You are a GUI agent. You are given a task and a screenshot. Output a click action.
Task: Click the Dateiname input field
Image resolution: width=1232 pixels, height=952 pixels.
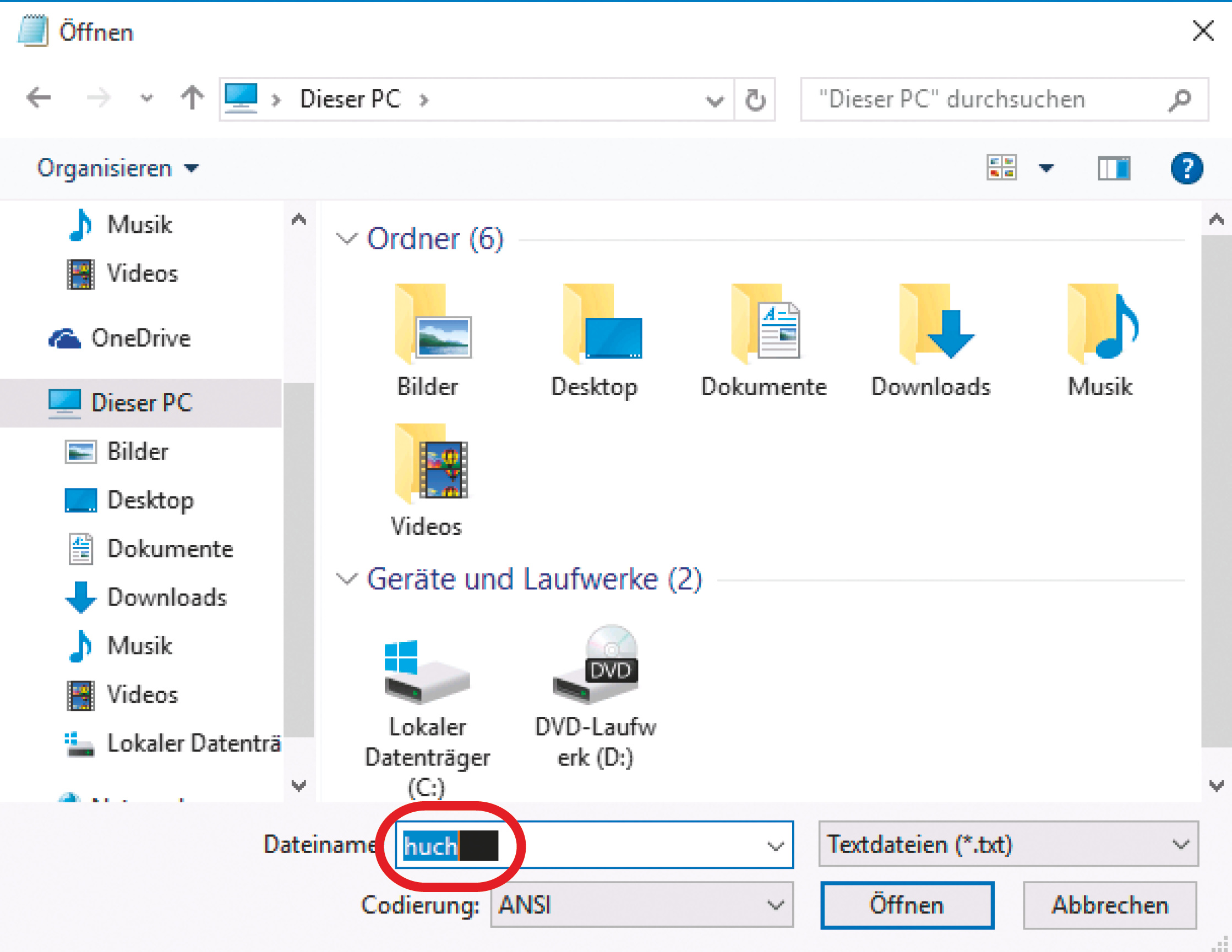tap(620, 845)
